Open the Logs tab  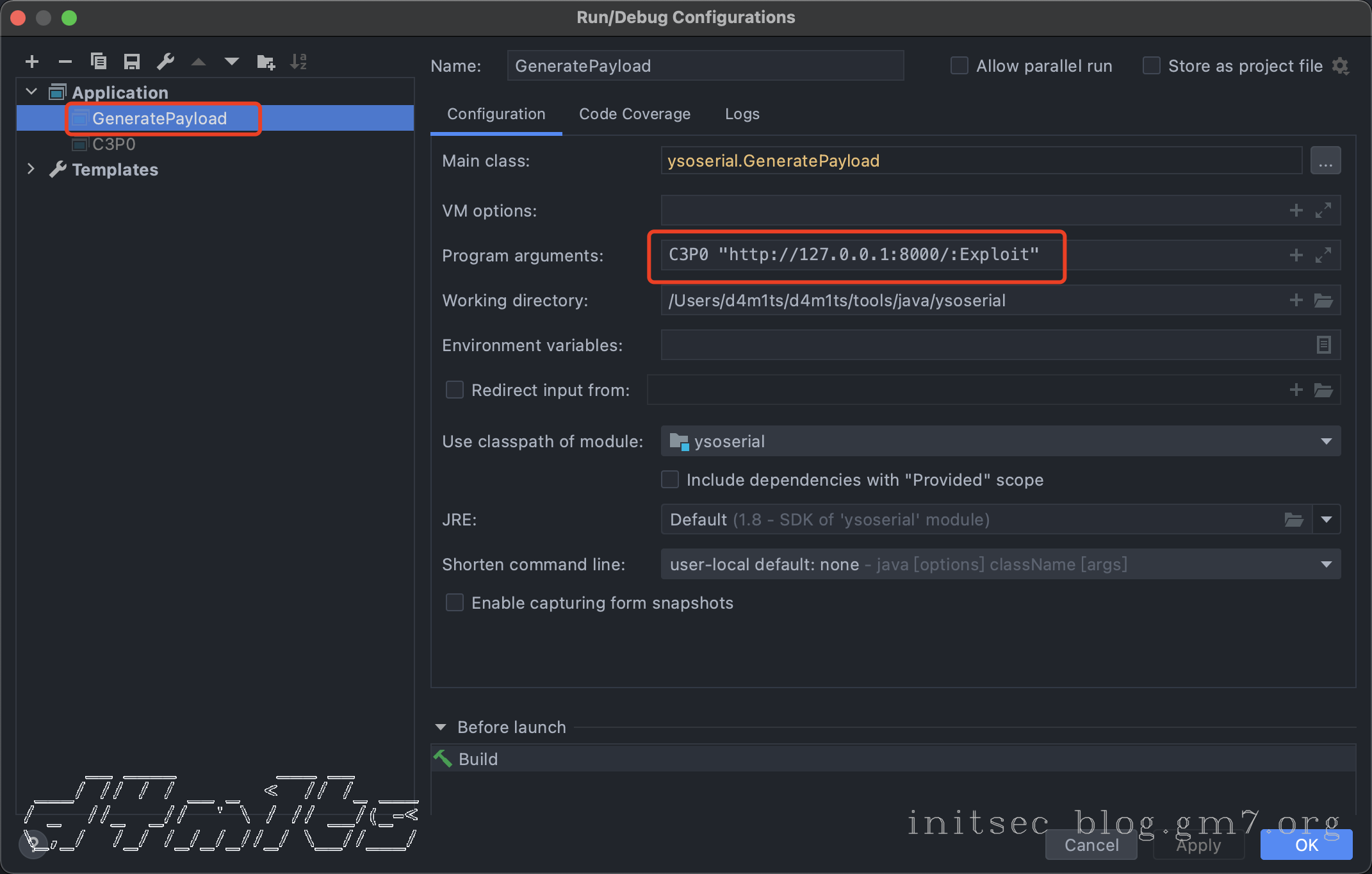(742, 114)
